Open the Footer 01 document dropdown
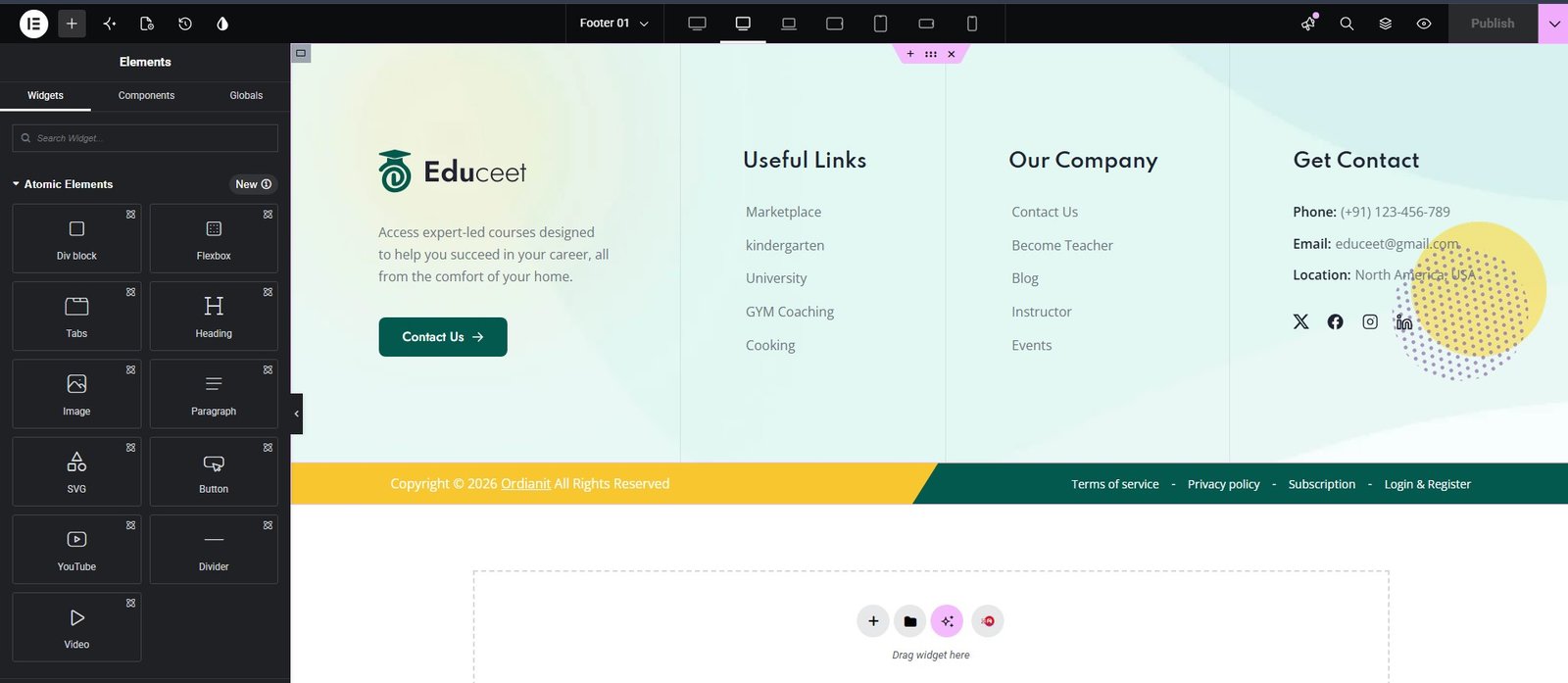 pyautogui.click(x=614, y=24)
